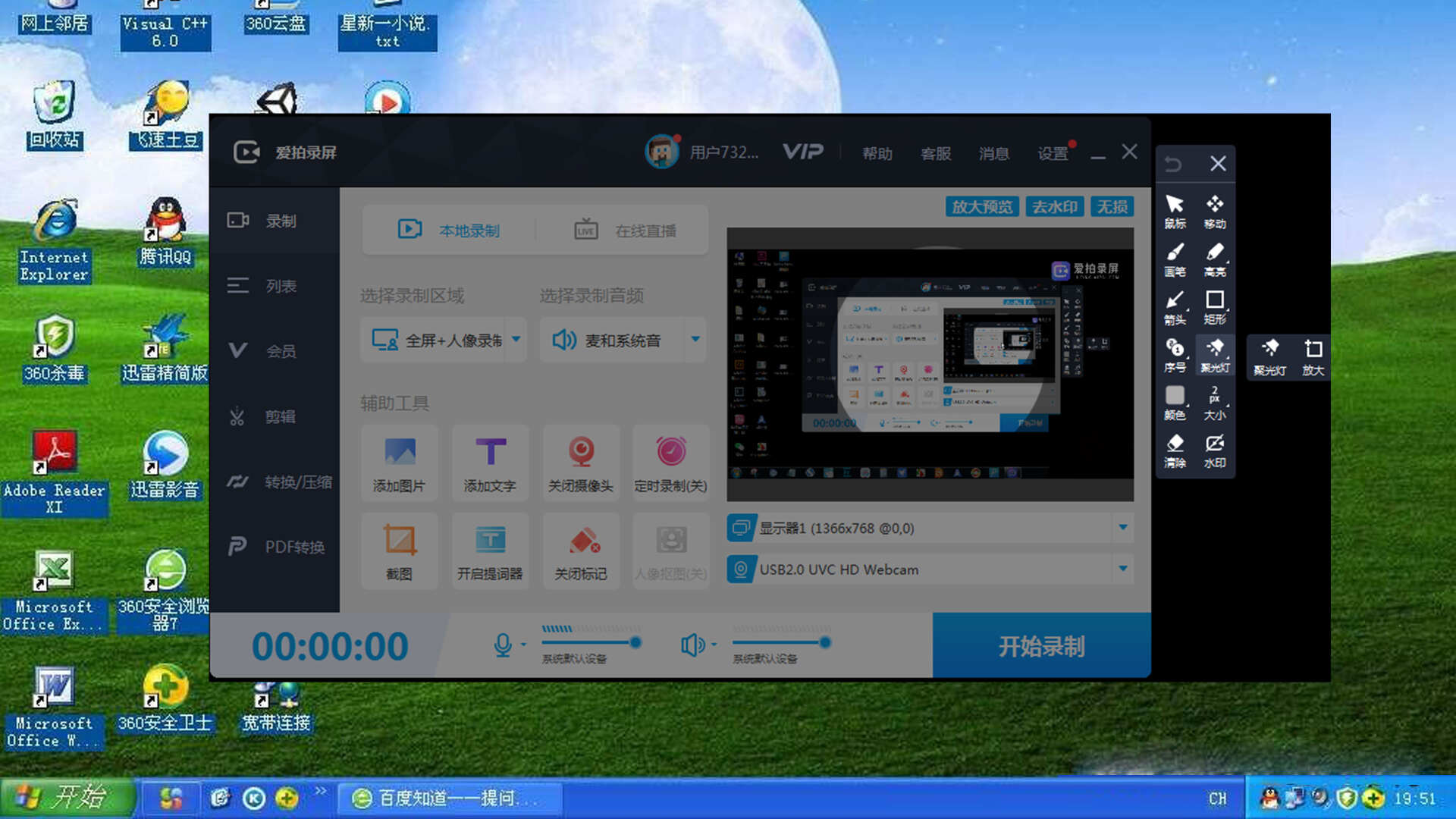Click the 迅雷影音 desktop icon
Viewport: 1456px width, 819px height.
165,465
